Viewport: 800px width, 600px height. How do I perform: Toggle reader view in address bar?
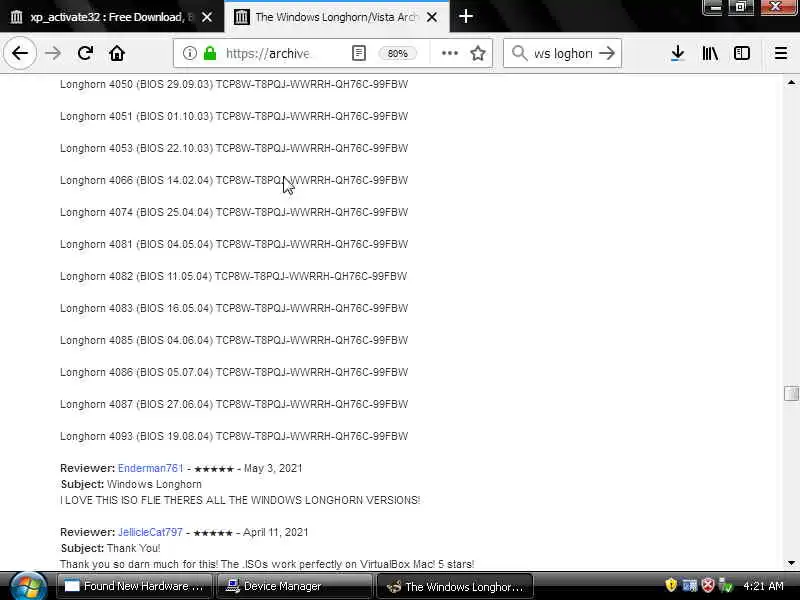[359, 53]
